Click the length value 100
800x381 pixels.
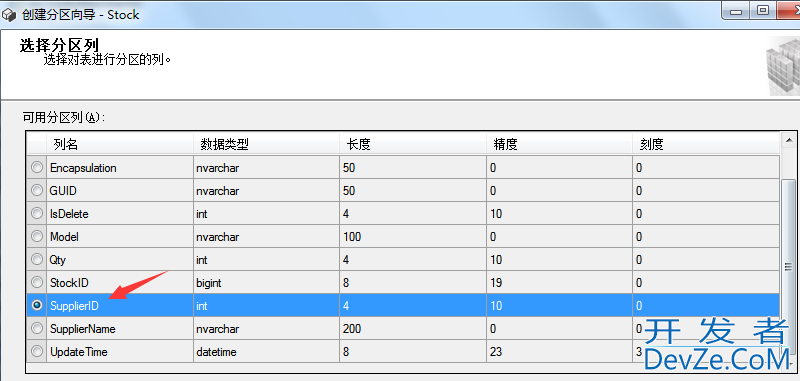(413, 236)
